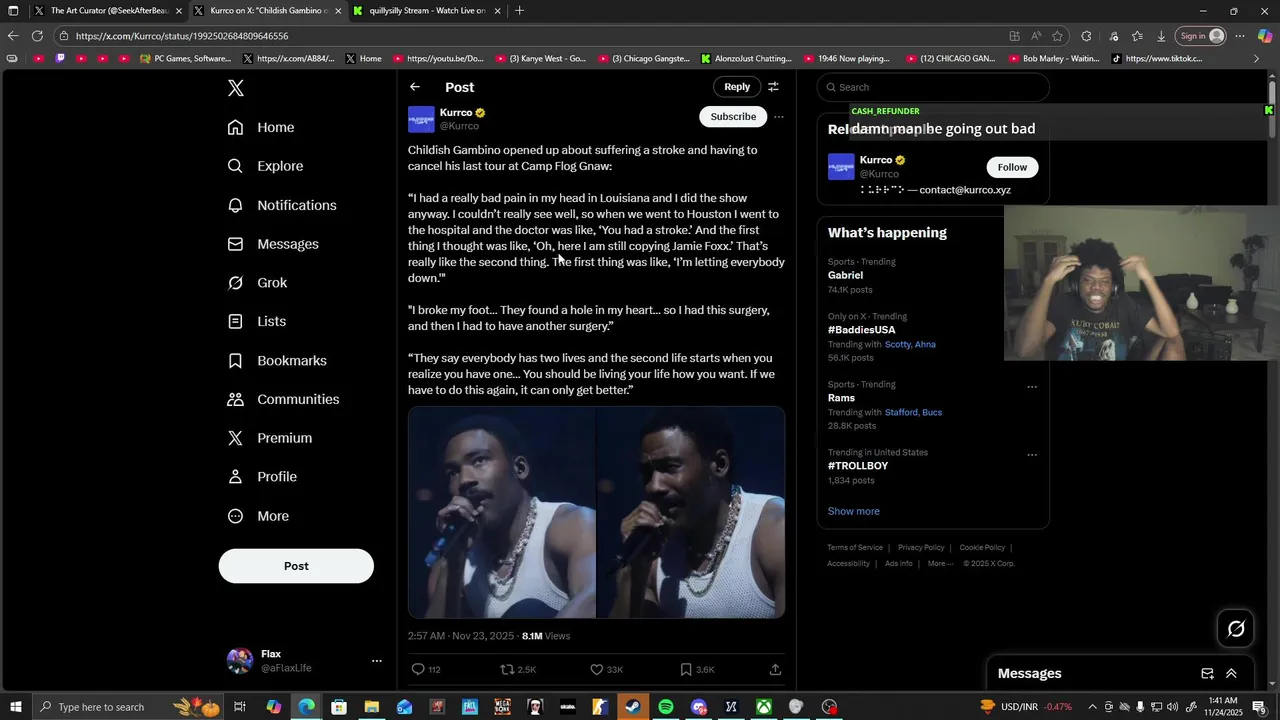Open Steam from the taskbar
This screenshot has width=1280, height=720.
(633, 707)
